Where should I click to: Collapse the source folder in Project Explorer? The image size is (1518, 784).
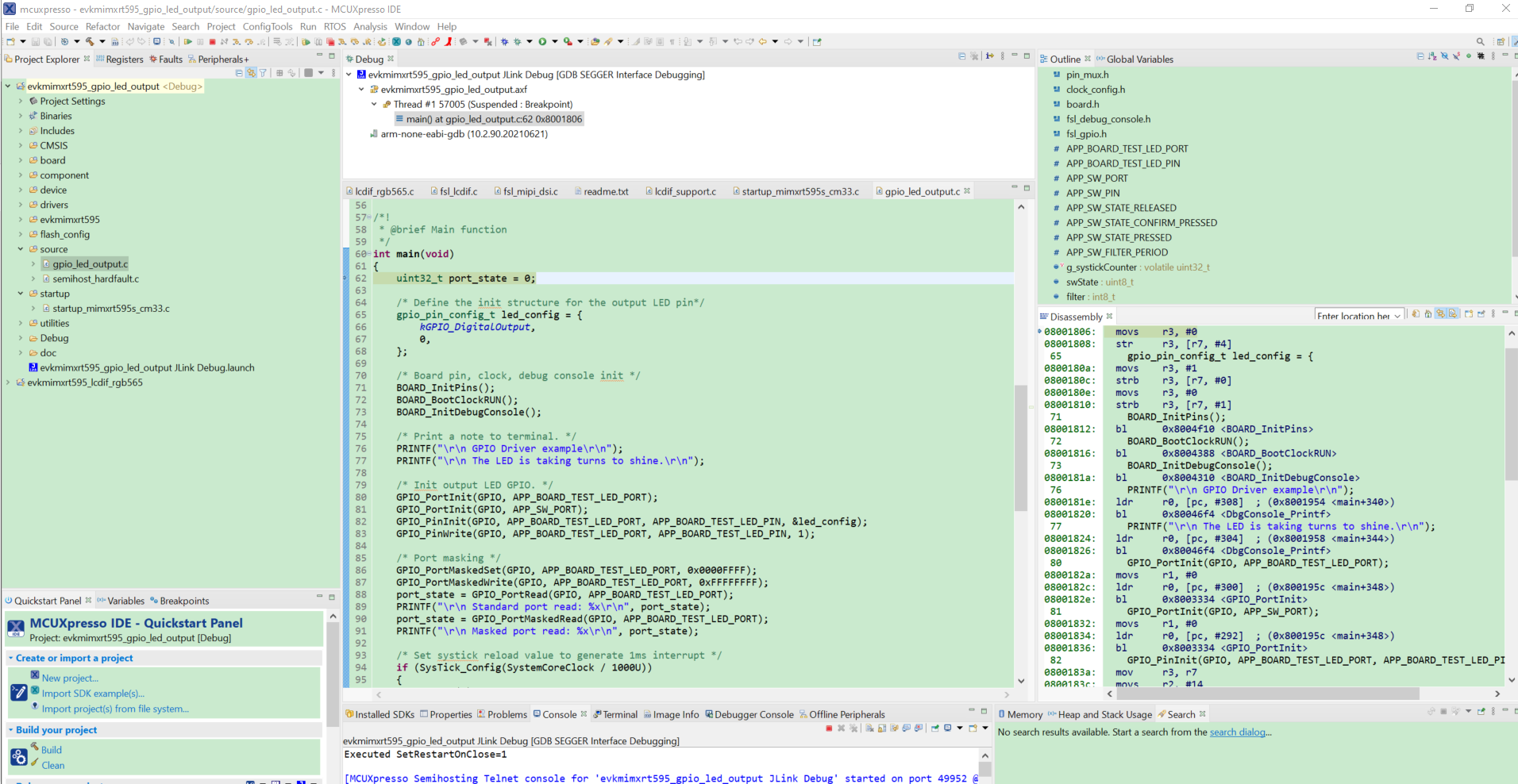click(20, 249)
